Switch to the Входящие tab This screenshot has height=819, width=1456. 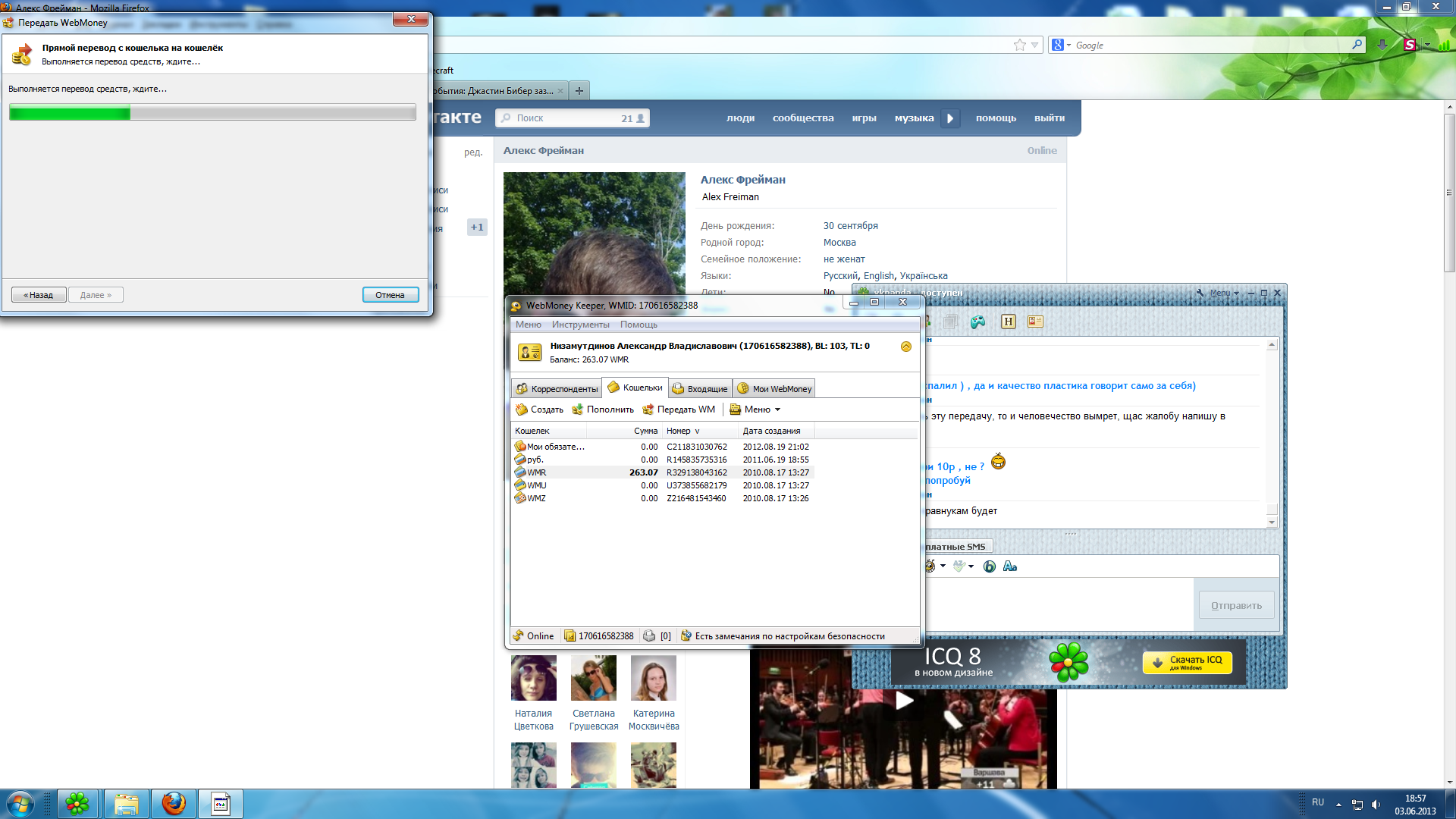click(x=700, y=388)
